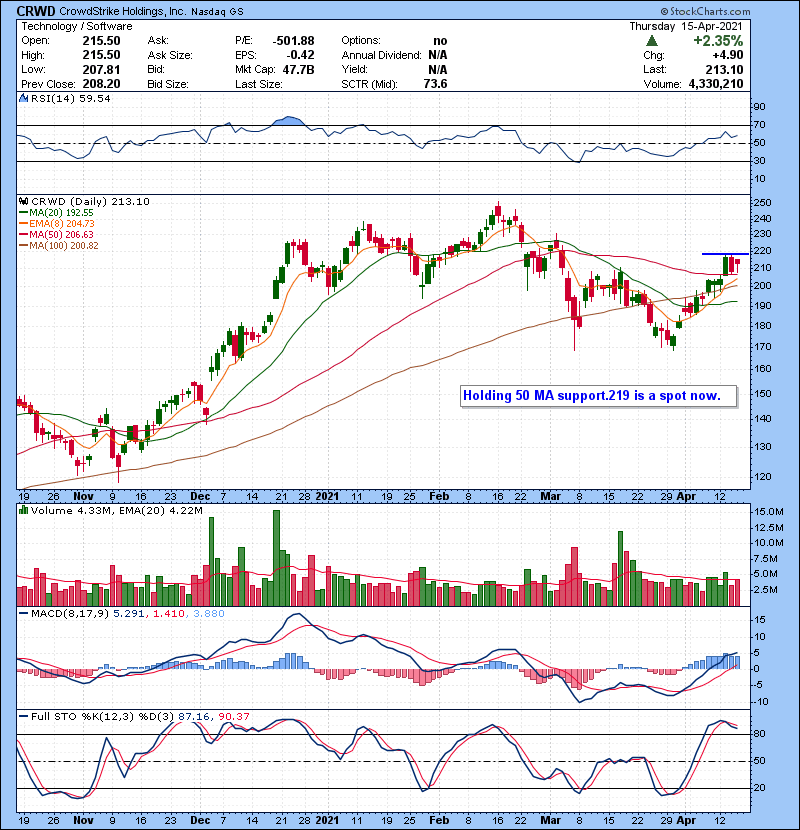Click the Low price value 207.81

(101, 70)
